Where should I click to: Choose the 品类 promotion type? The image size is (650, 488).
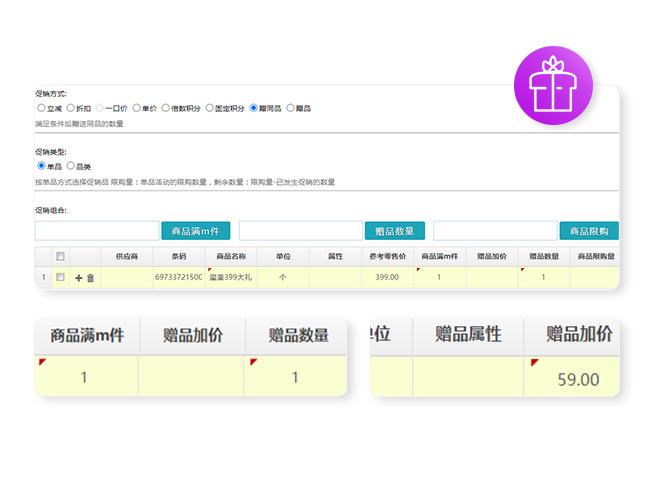point(71,165)
